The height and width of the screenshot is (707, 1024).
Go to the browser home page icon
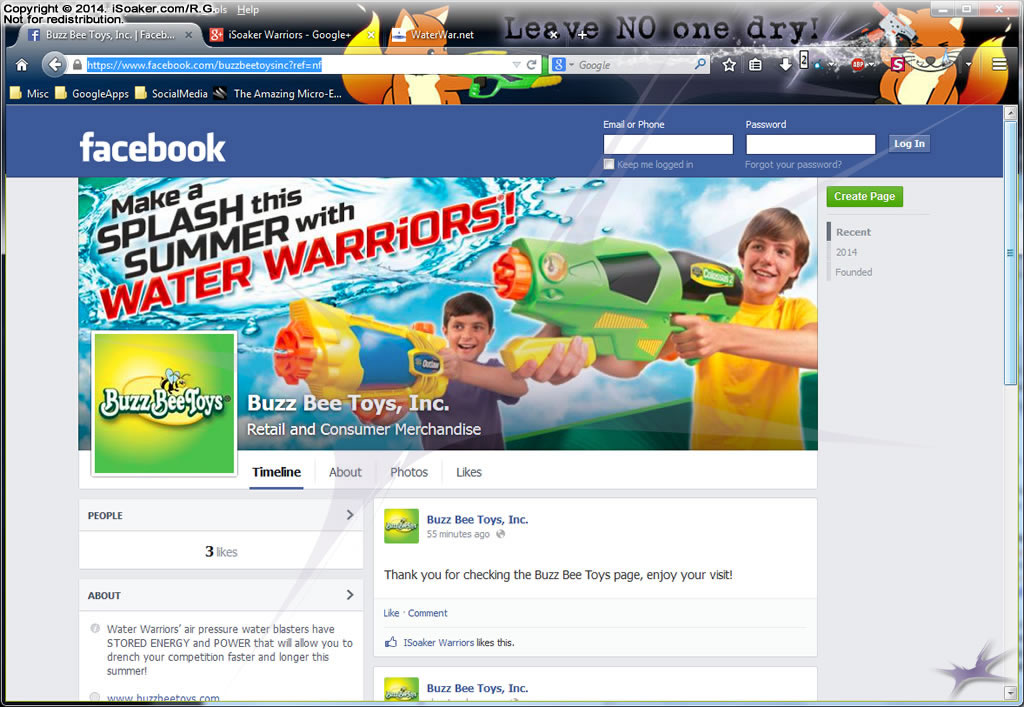tap(22, 65)
